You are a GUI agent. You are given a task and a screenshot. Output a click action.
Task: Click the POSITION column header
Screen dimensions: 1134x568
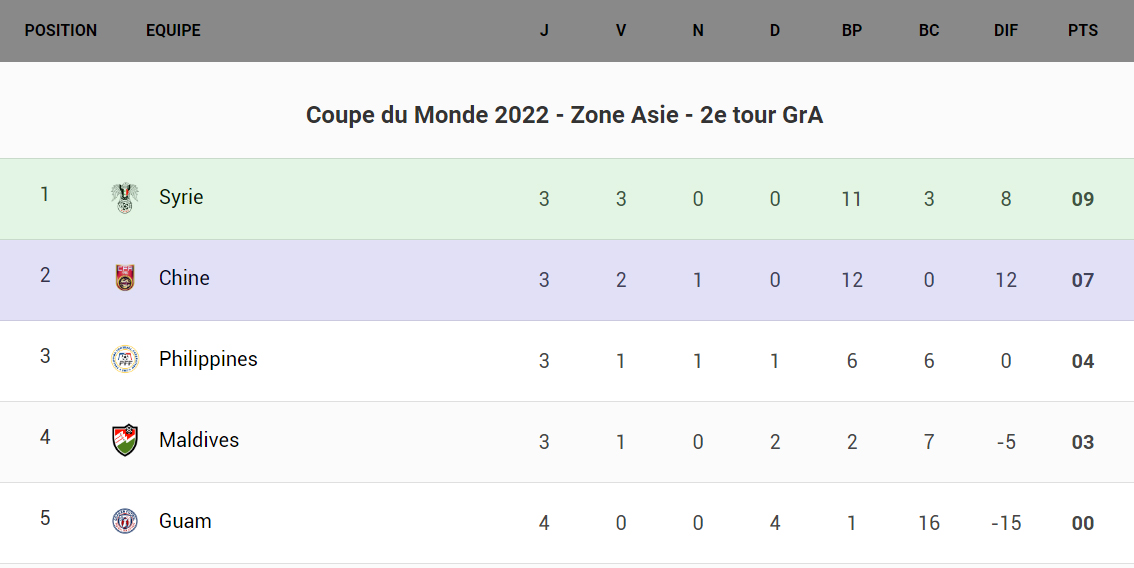61,31
